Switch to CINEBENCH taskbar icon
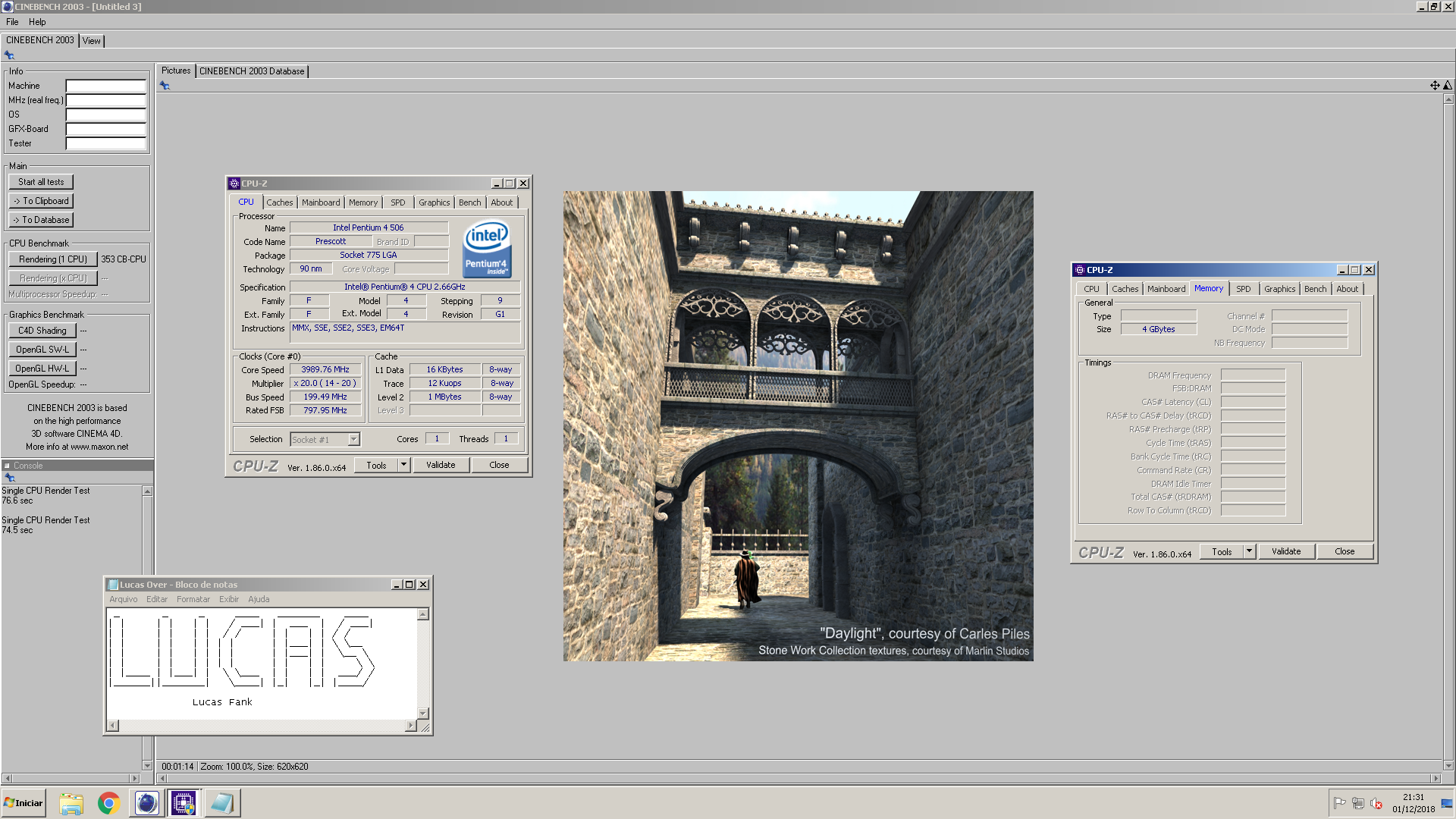 pos(147,803)
